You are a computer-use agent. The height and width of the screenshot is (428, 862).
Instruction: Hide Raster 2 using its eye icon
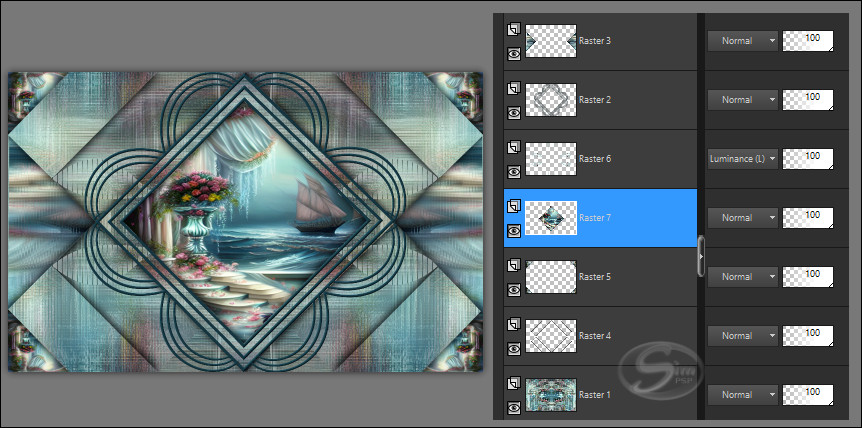pos(514,112)
